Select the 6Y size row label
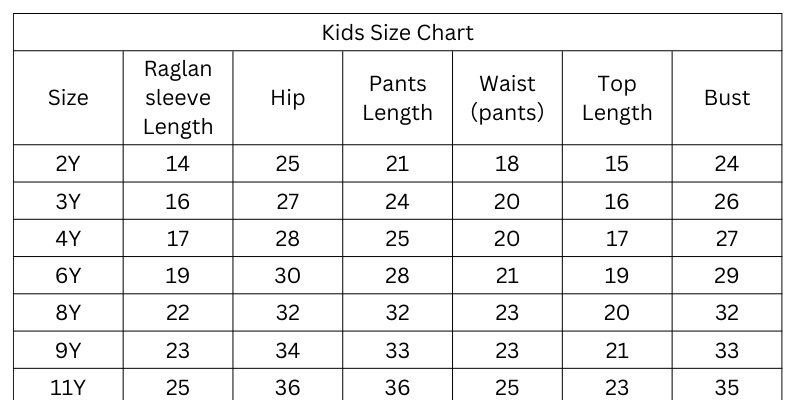Viewport: 800px width, 400px height. point(68,276)
